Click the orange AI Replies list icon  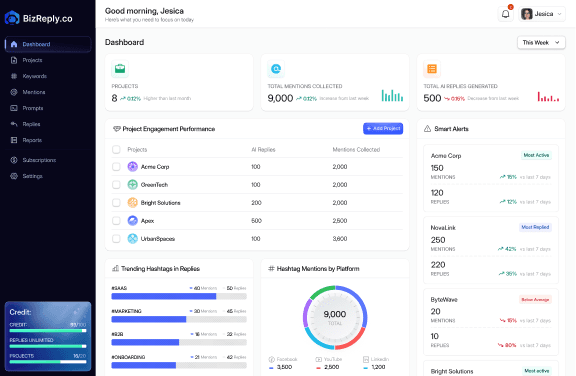click(x=432, y=69)
